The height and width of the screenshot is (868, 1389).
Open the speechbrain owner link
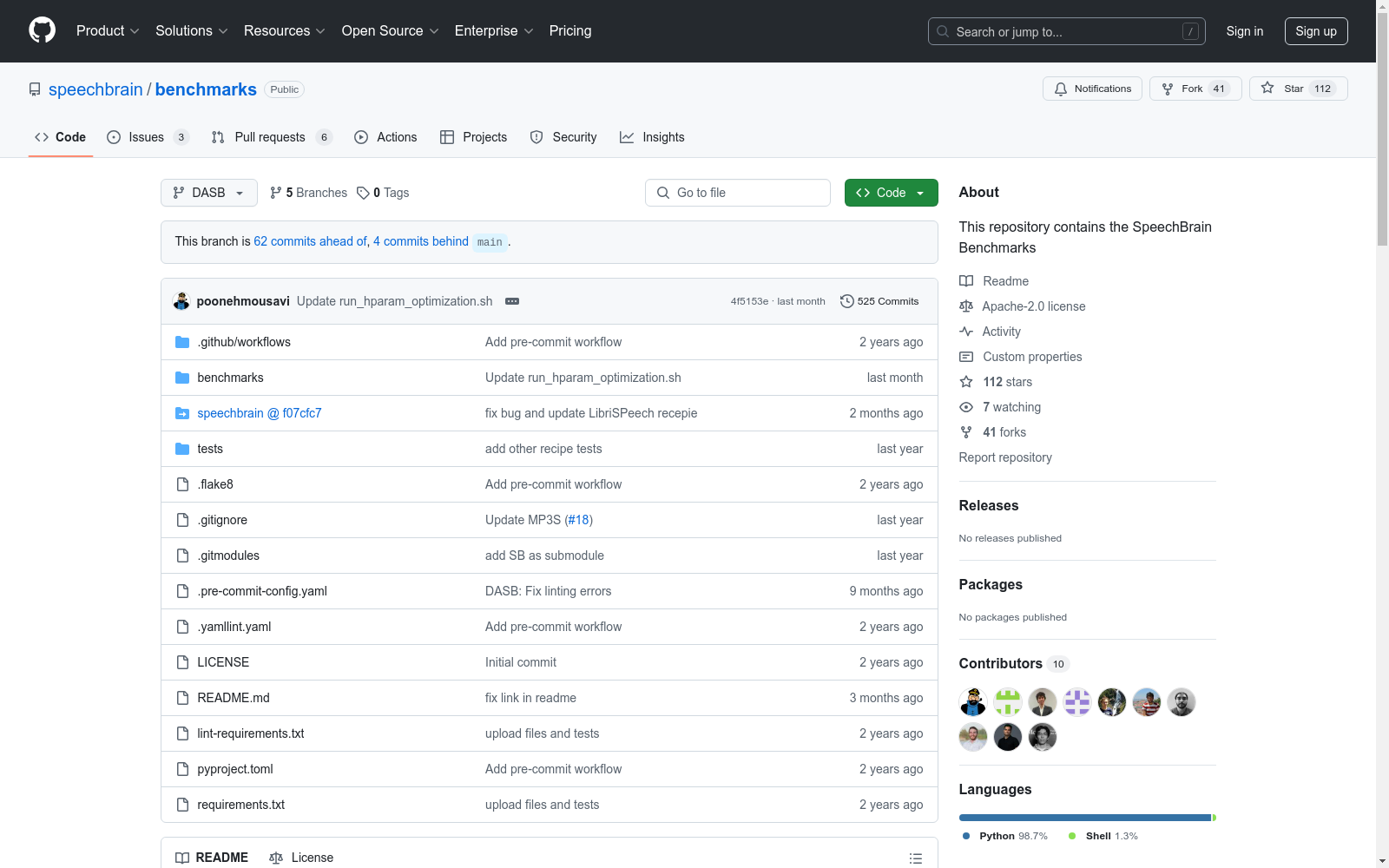coord(95,89)
